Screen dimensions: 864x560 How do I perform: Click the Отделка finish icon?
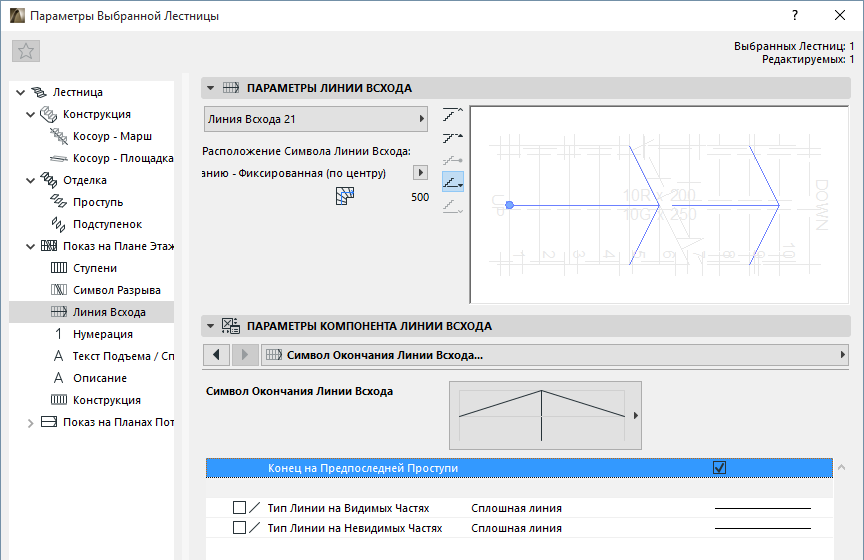(48, 180)
